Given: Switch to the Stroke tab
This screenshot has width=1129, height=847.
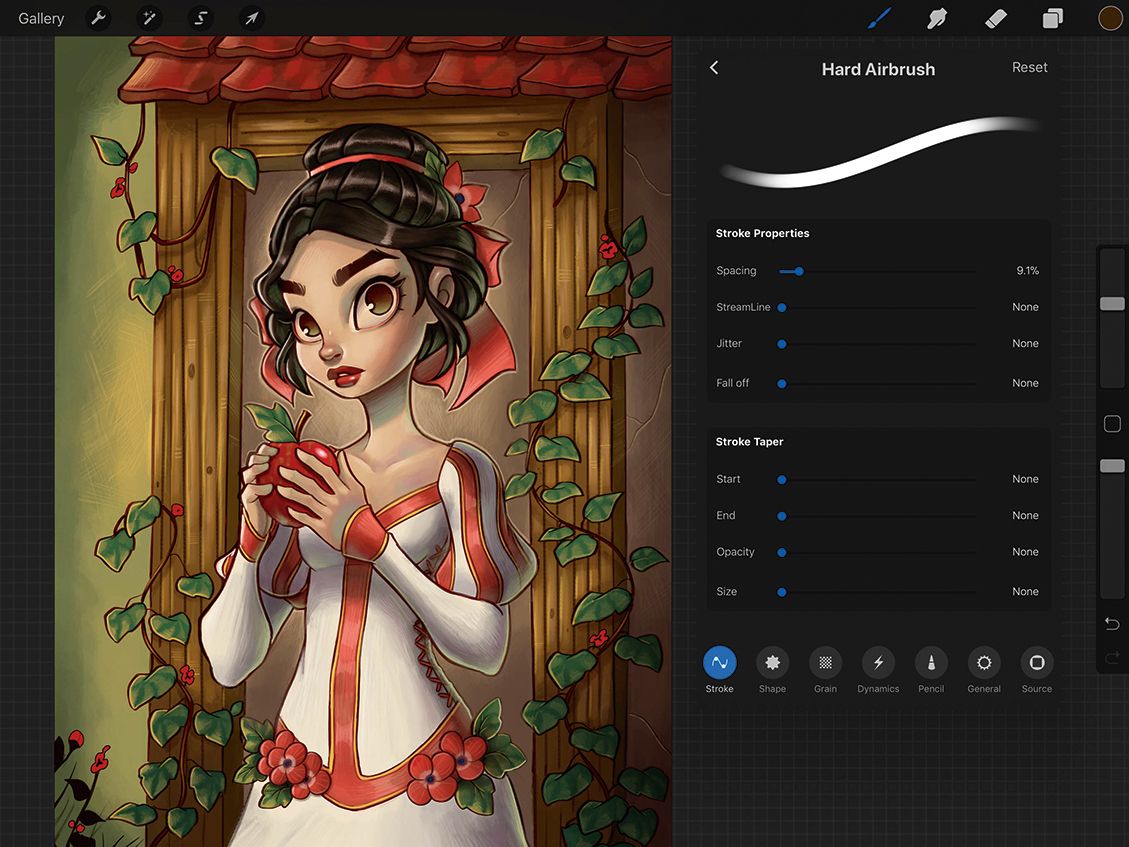Looking at the screenshot, I should coord(719,670).
